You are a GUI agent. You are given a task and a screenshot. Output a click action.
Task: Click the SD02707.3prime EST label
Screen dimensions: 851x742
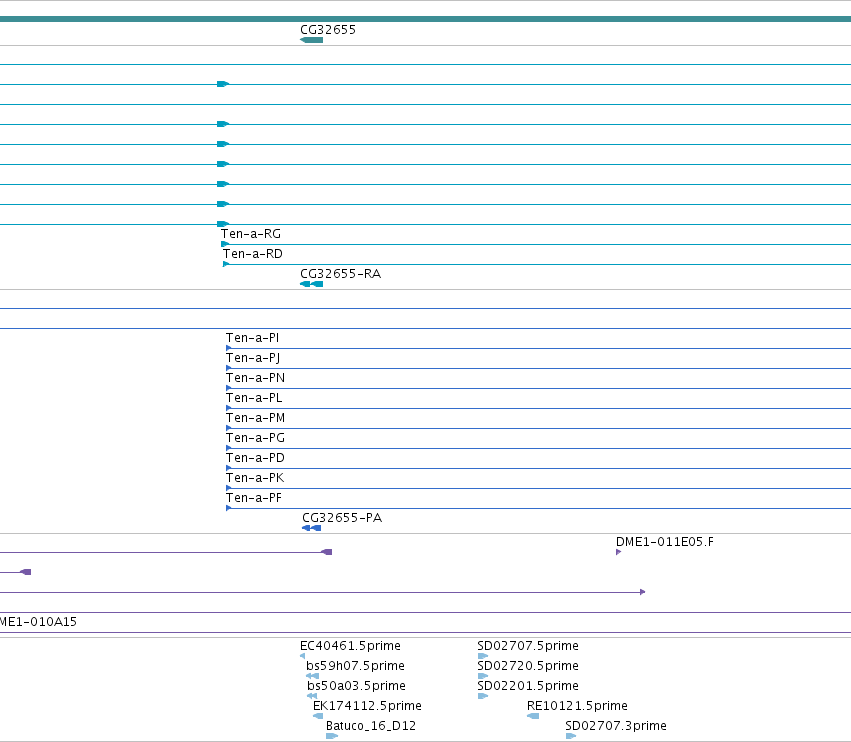[615, 726]
